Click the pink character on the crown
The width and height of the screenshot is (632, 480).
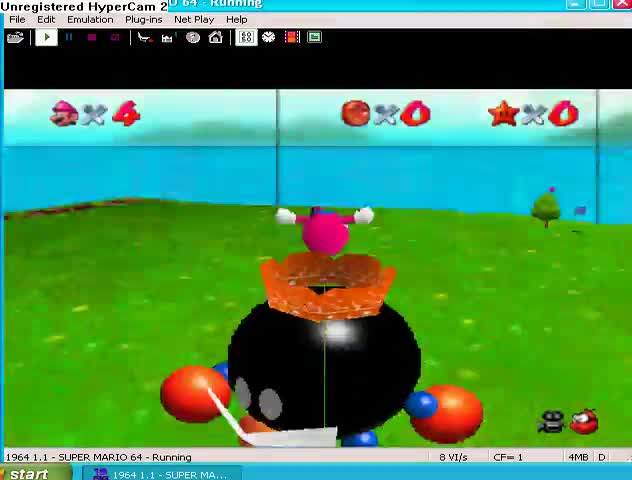pos(325,231)
